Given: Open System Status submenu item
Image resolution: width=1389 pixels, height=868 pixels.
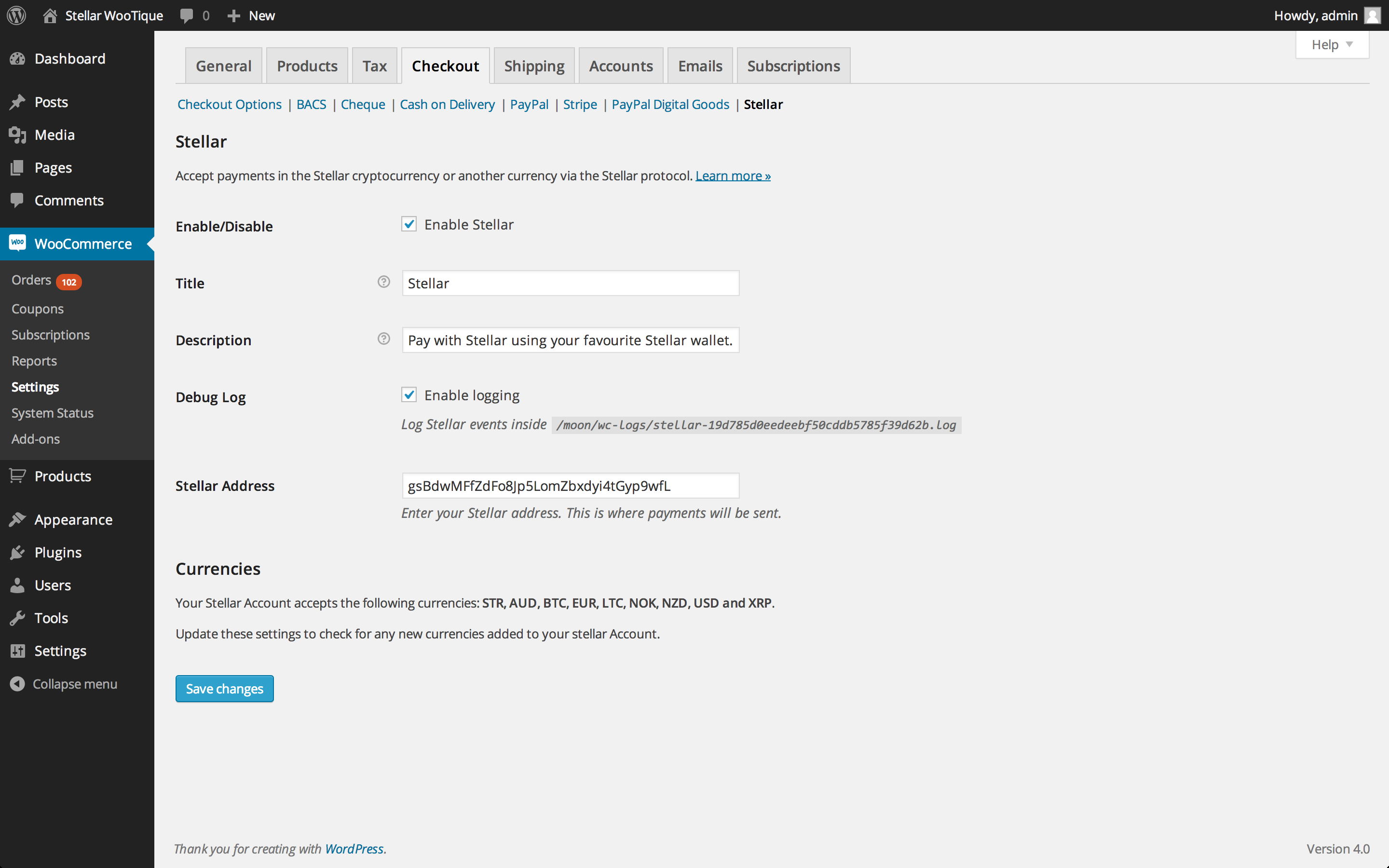Looking at the screenshot, I should (52, 413).
